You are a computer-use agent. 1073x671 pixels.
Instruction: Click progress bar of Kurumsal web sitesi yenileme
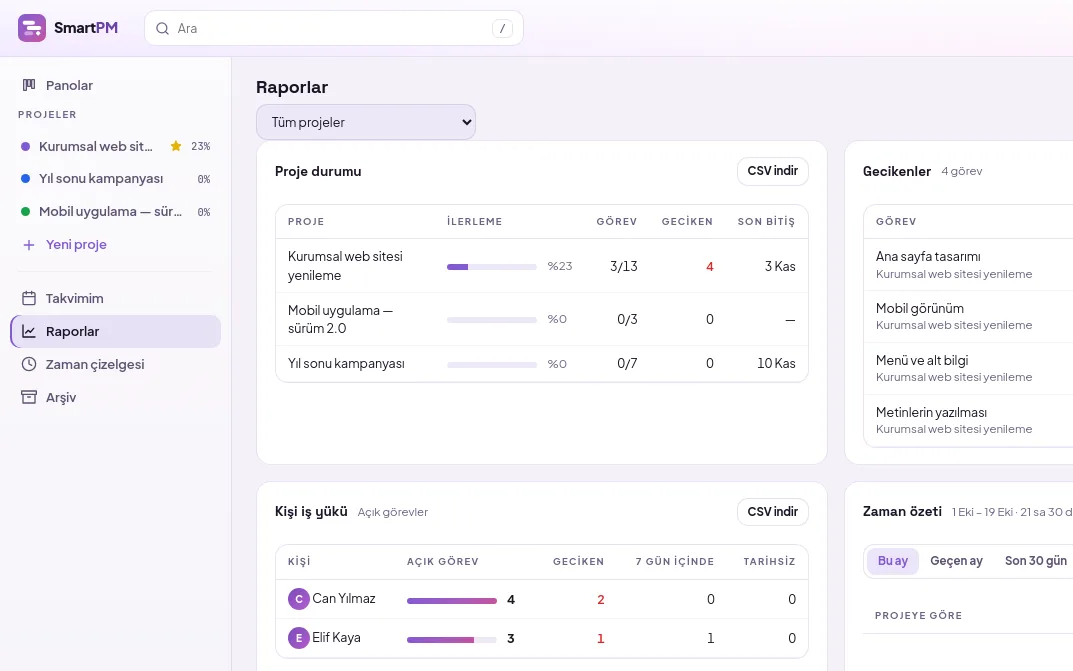(x=491, y=267)
